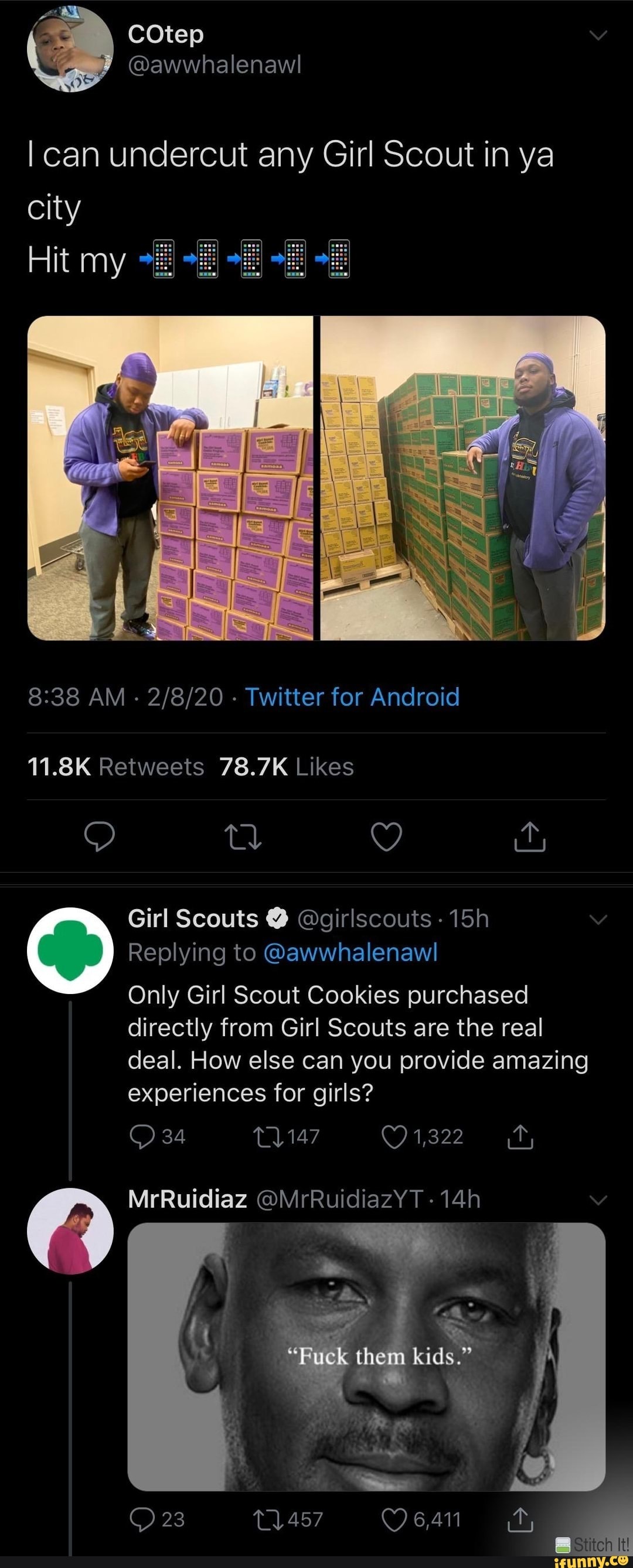
Task: Open the purple cookie boxes photo
Action: point(170,478)
